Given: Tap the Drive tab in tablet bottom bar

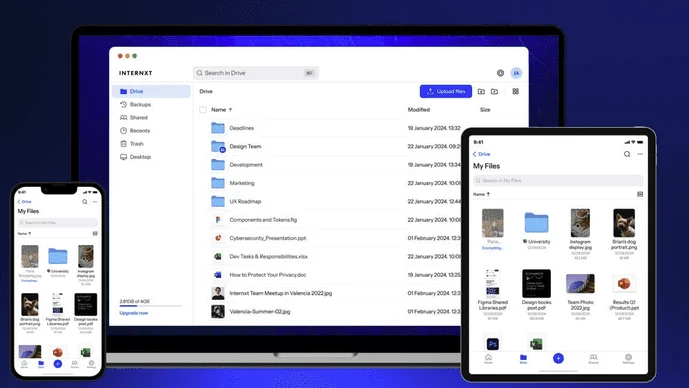Looking at the screenshot, I should 523,359.
